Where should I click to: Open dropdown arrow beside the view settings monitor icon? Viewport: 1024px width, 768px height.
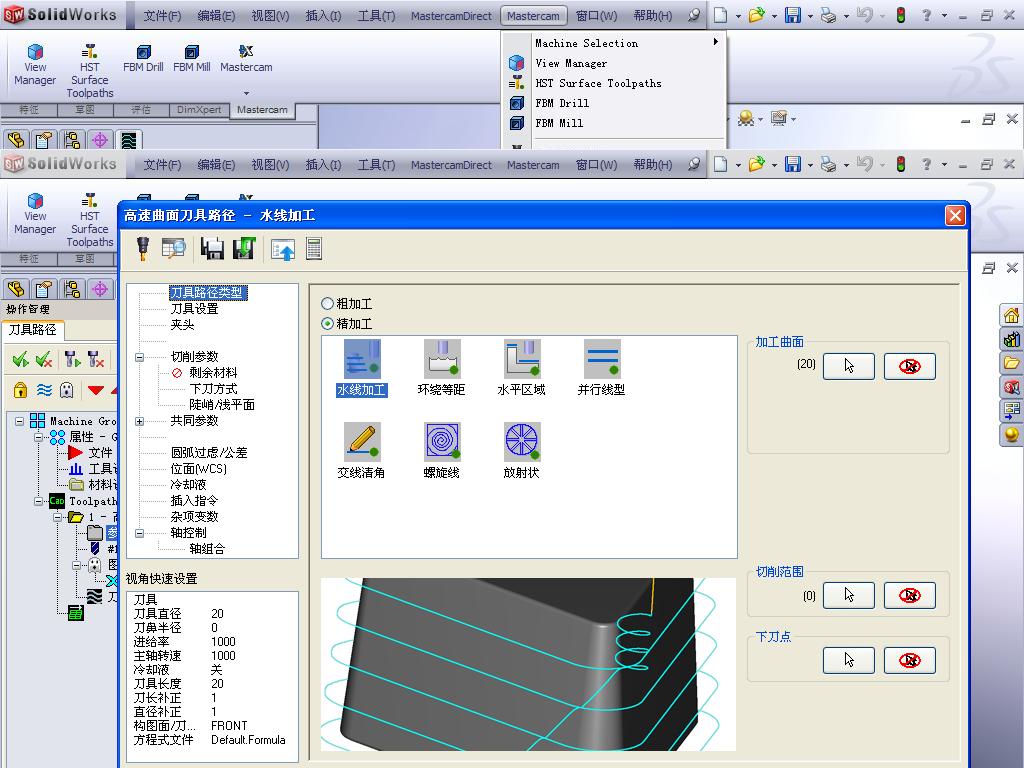tap(793, 119)
